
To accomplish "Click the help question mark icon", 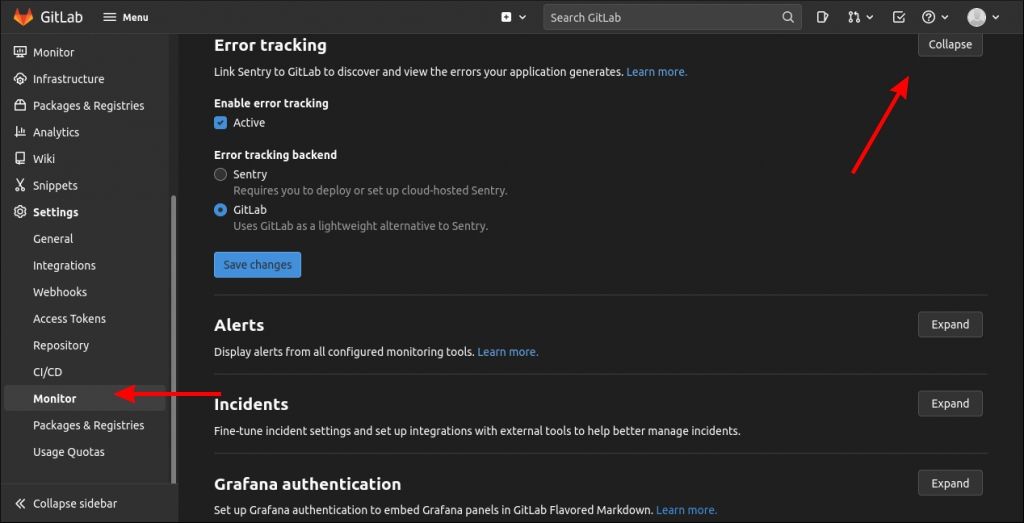I will click(x=929, y=18).
